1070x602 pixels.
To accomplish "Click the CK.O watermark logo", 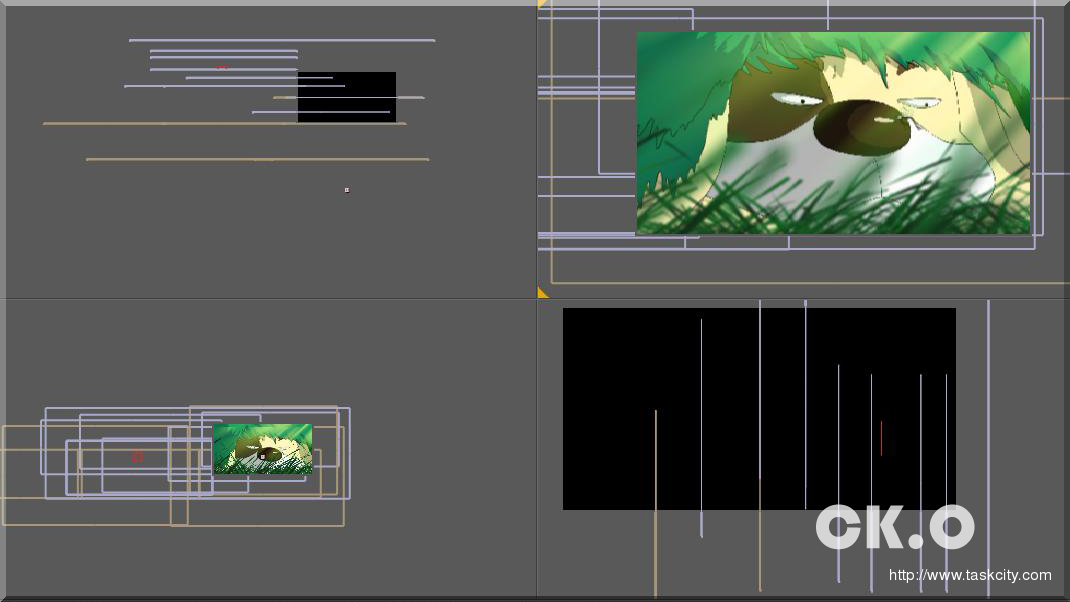I will point(894,527).
